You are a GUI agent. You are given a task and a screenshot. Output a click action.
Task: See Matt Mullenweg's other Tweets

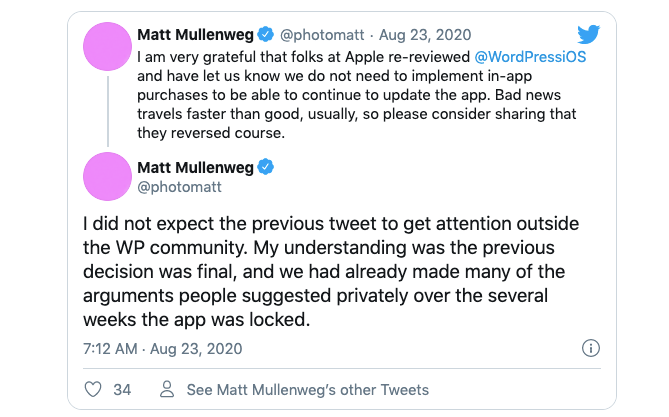coord(307,389)
